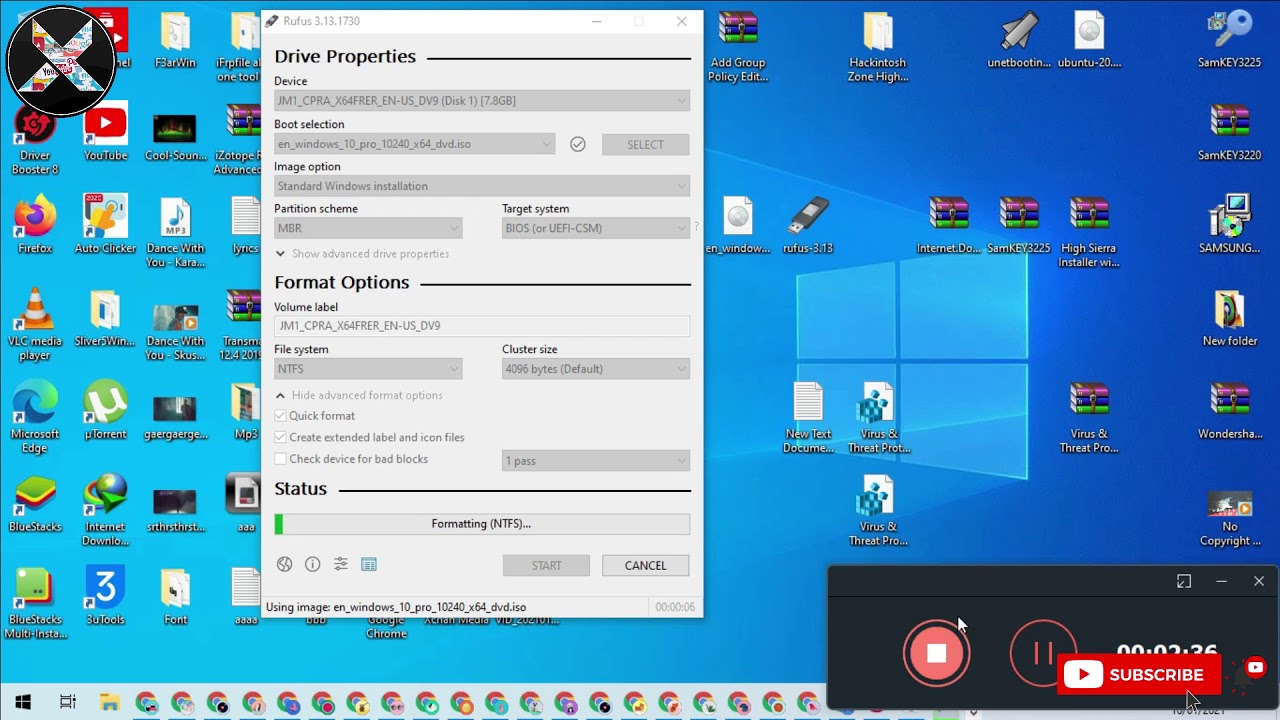
Task: Open Hackintosh Zone High folder
Action: (878, 47)
